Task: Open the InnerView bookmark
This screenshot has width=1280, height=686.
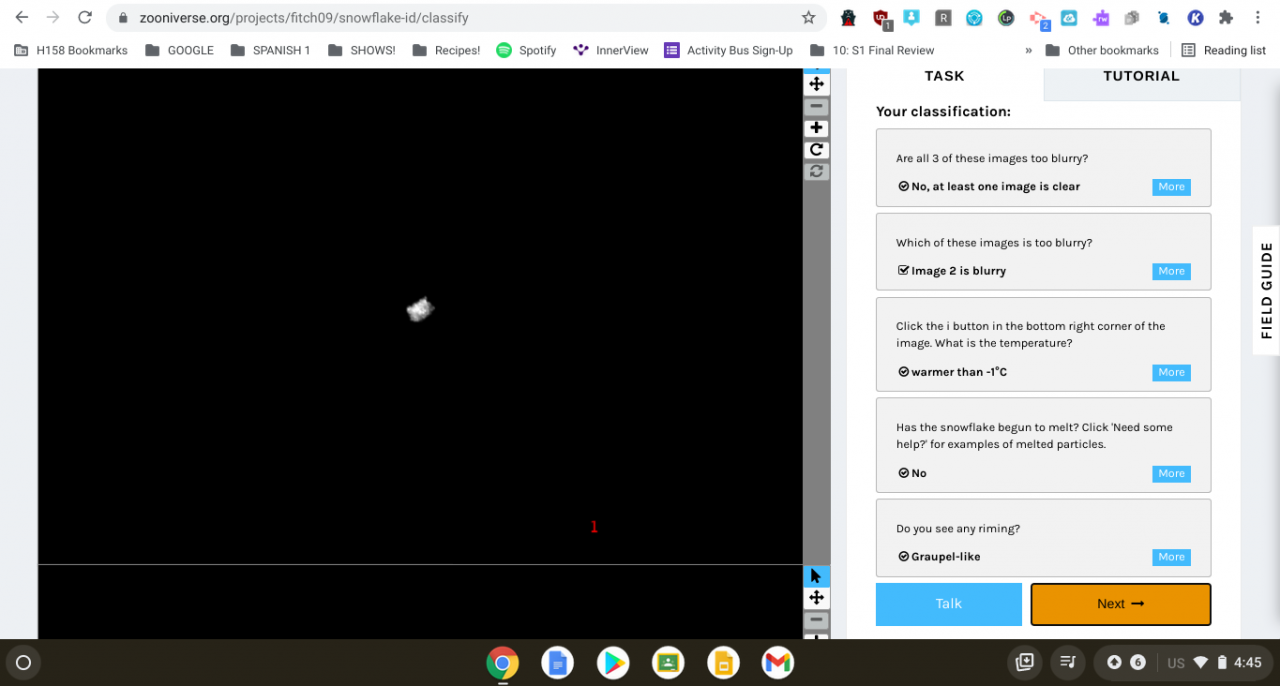Action: (x=611, y=50)
